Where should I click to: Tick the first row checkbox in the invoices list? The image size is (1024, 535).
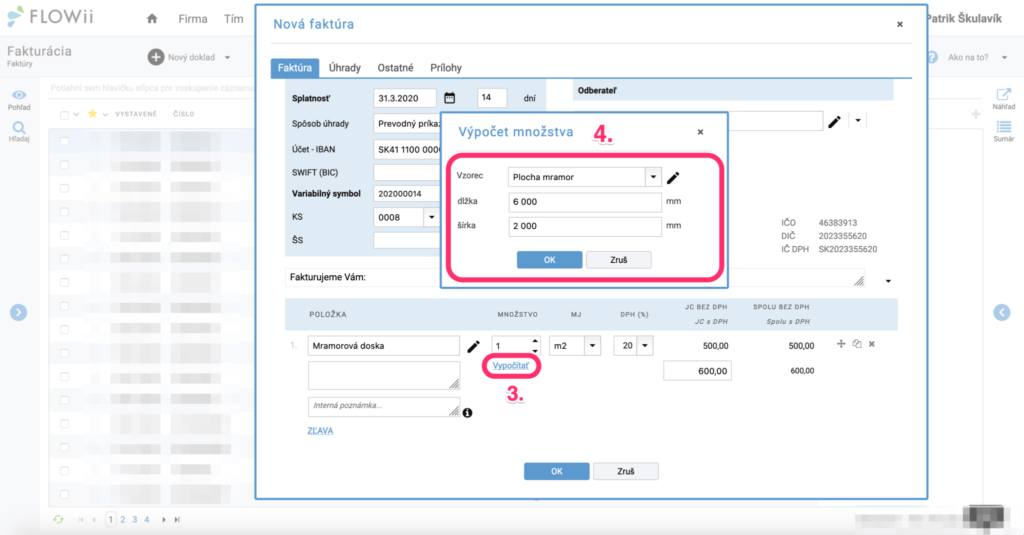click(x=64, y=141)
